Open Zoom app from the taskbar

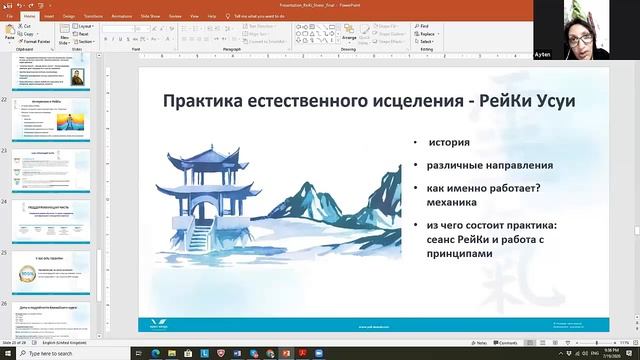pyautogui.click(x=319, y=353)
